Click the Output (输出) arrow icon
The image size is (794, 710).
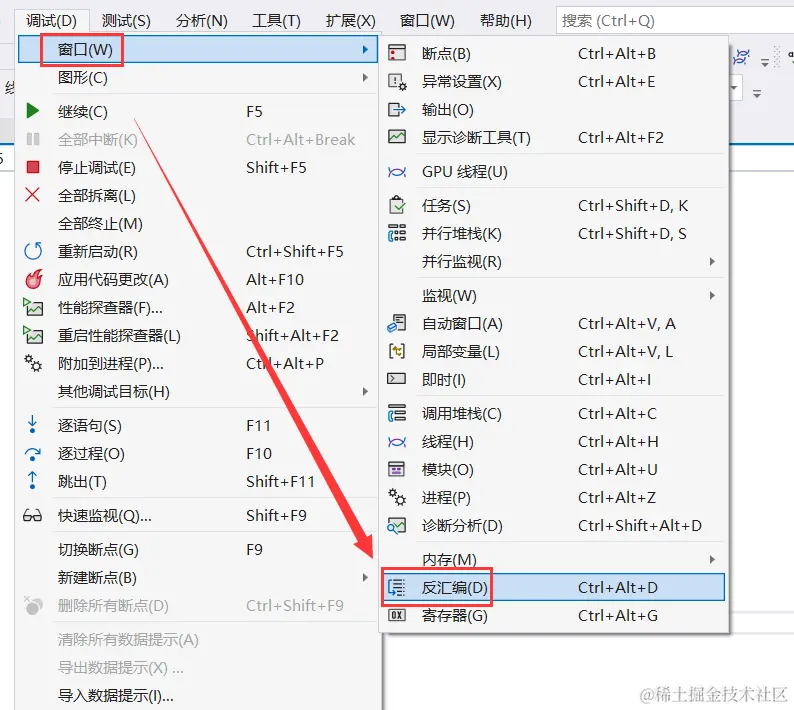[397, 109]
